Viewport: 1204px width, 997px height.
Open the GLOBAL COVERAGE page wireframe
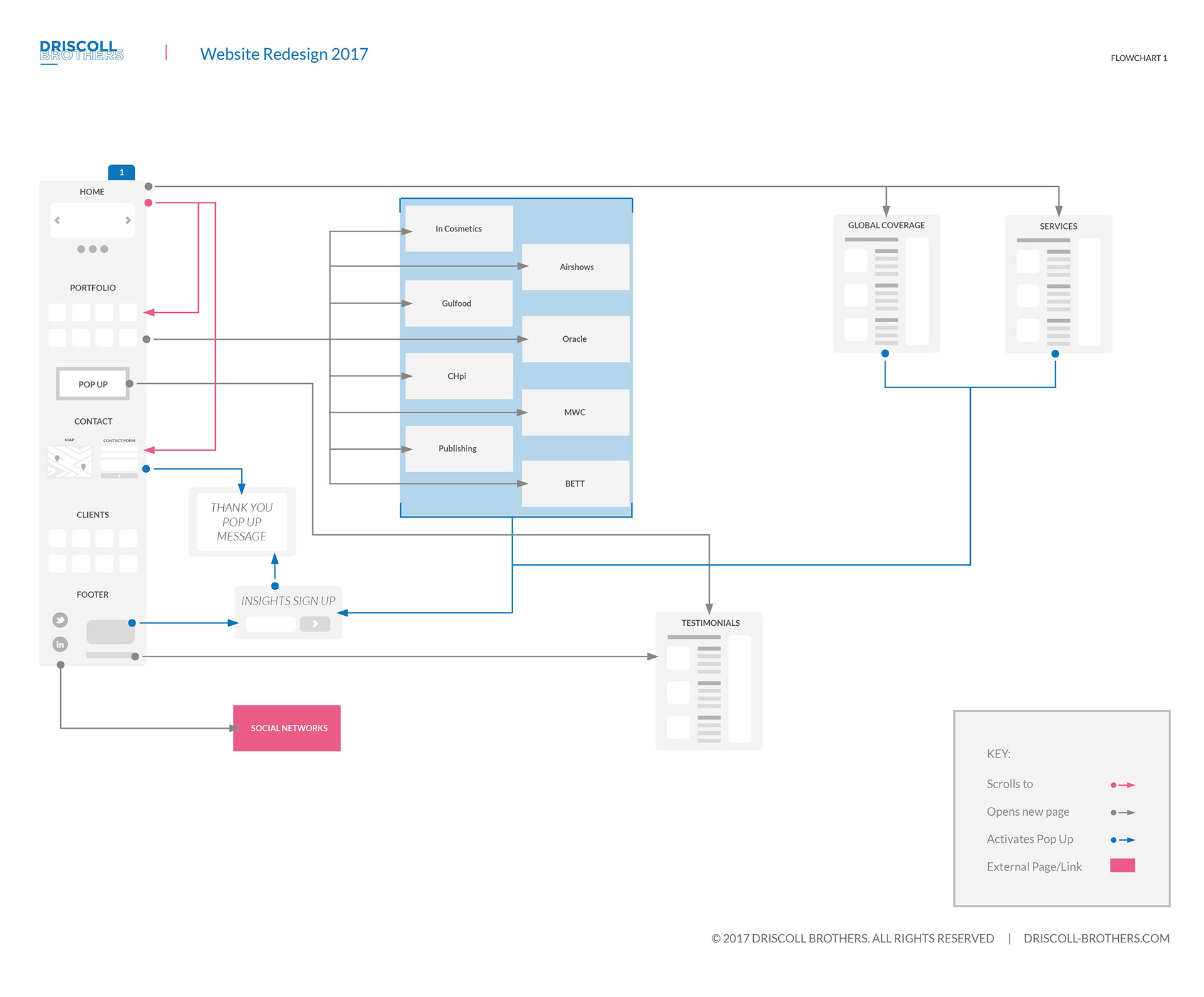[886, 284]
